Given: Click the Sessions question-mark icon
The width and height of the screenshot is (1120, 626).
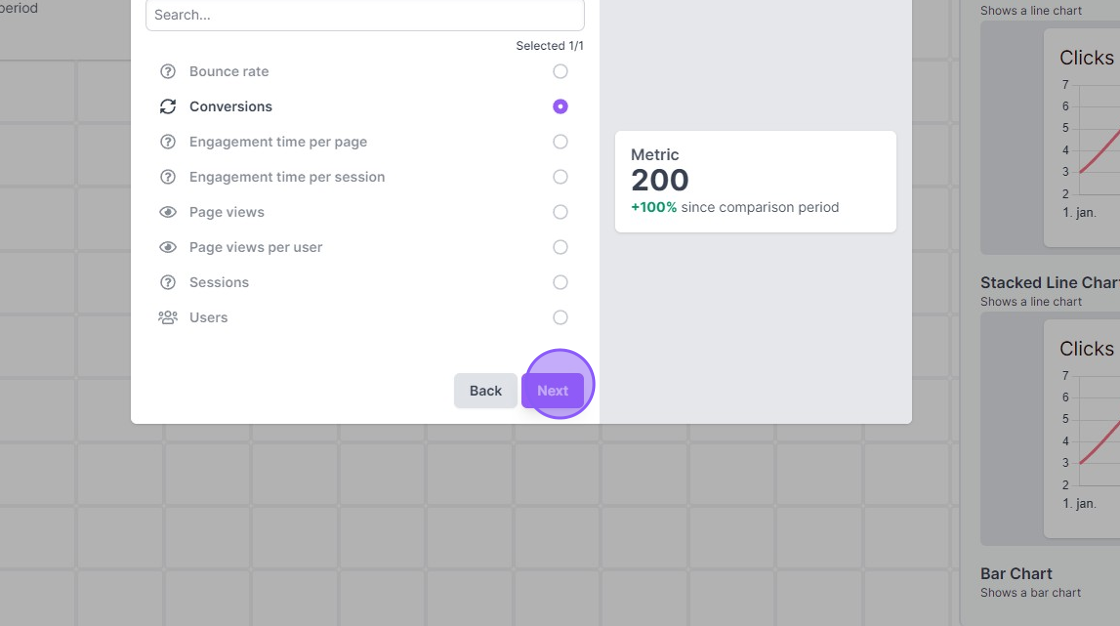Looking at the screenshot, I should coord(168,282).
